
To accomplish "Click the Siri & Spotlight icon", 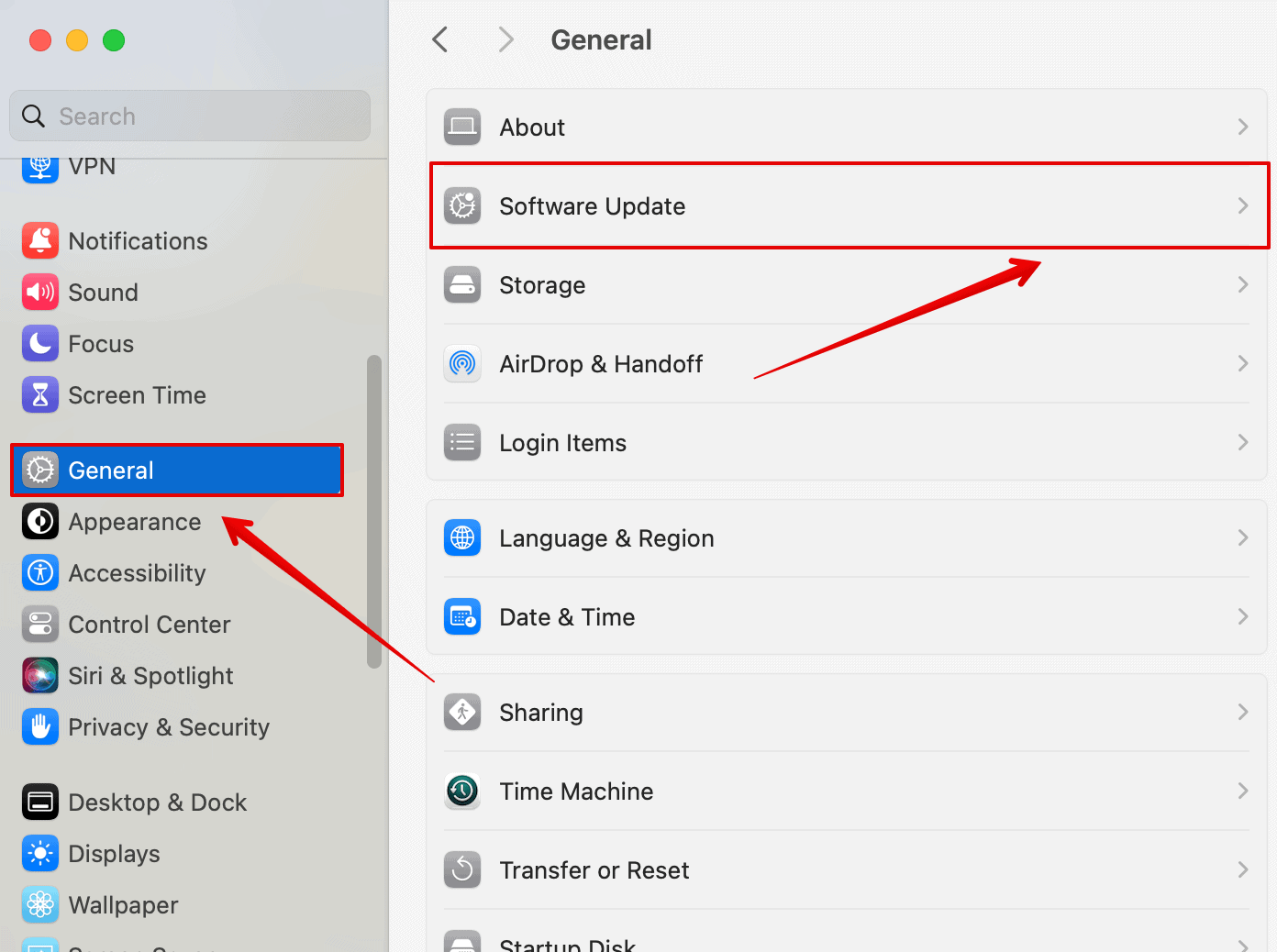I will click(x=40, y=676).
